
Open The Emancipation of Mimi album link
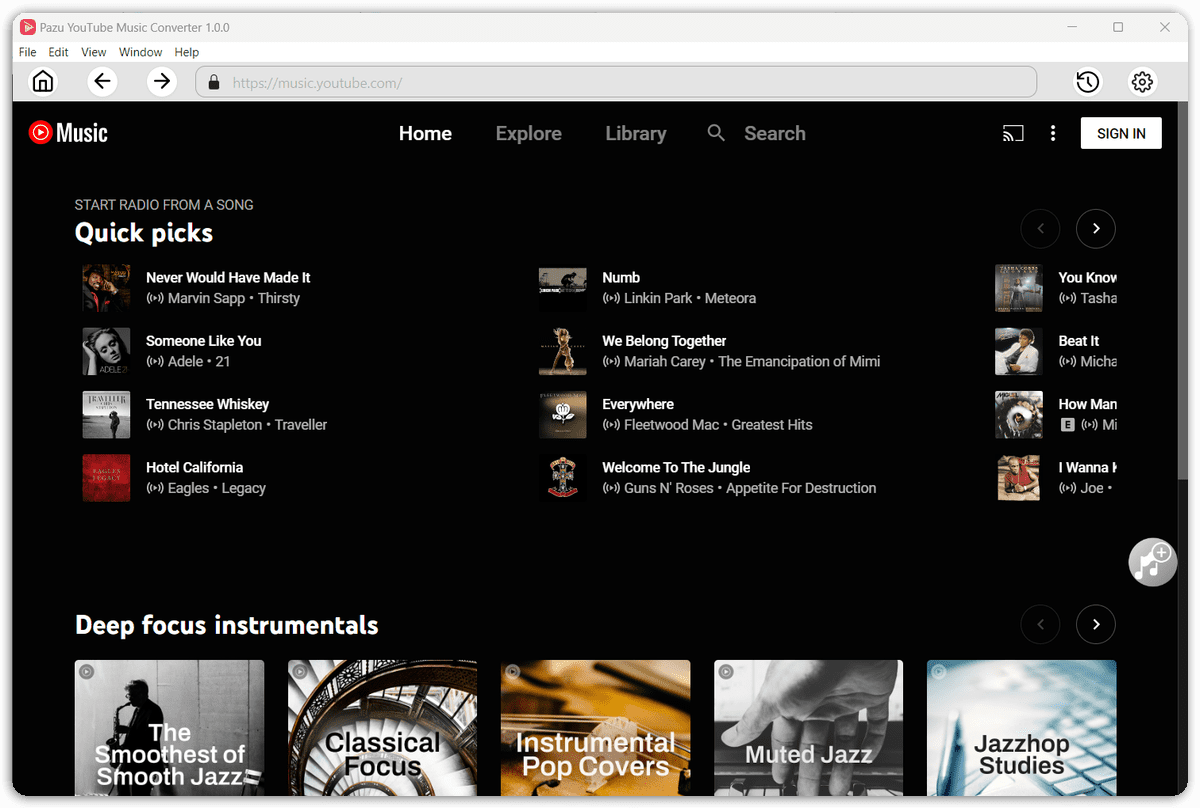click(x=799, y=361)
